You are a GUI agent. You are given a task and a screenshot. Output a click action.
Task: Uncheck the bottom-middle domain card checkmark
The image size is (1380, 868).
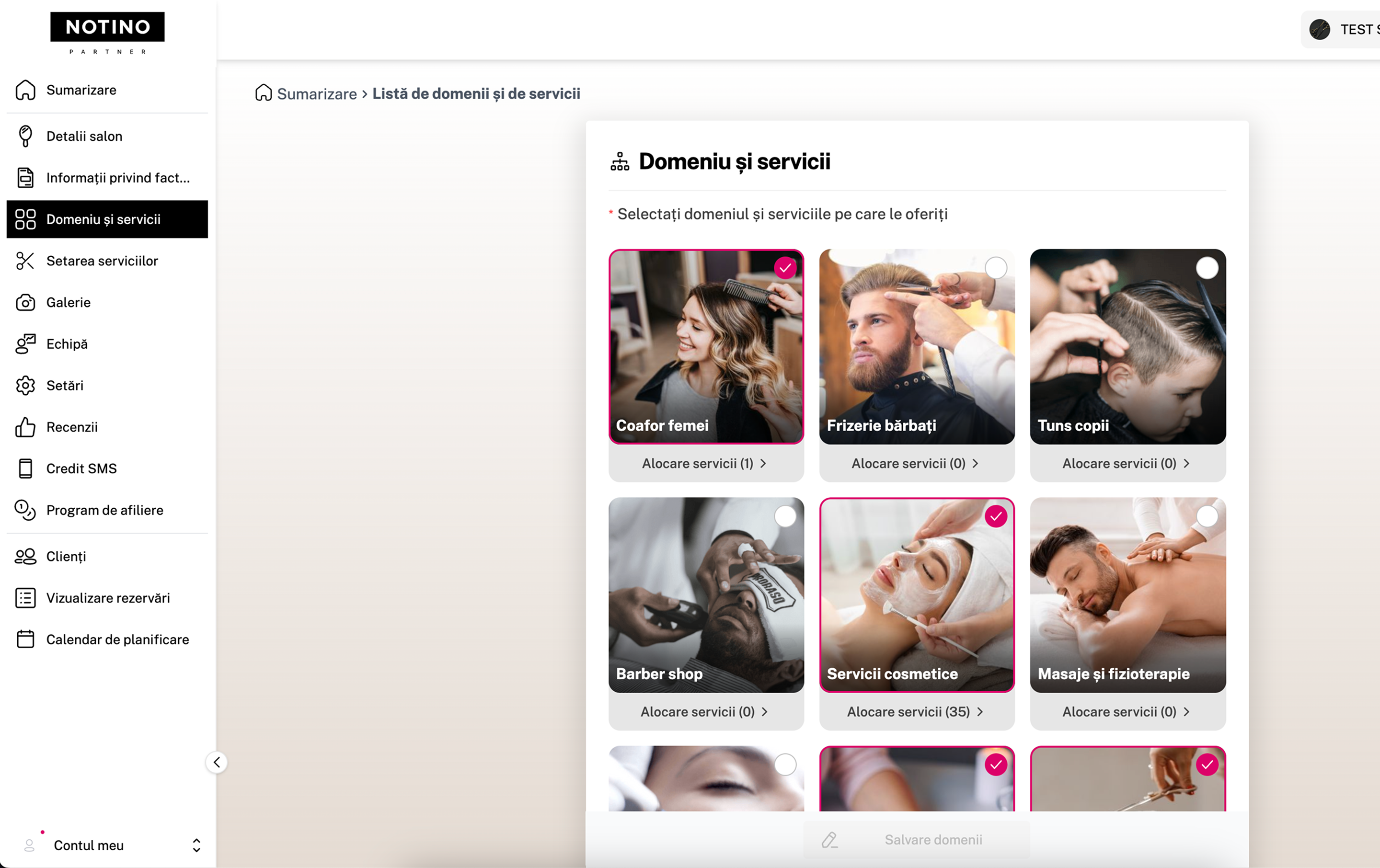(x=995, y=765)
